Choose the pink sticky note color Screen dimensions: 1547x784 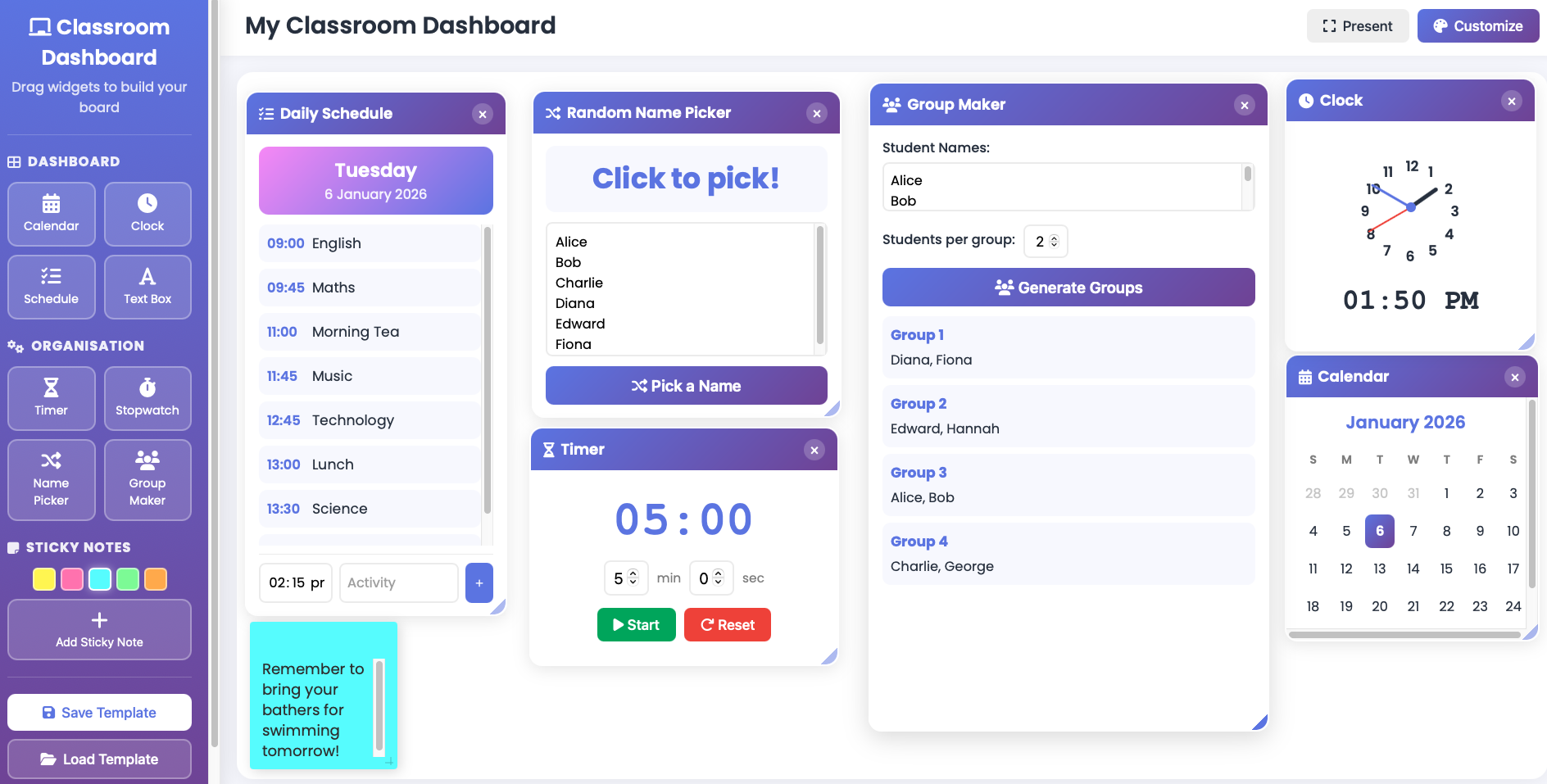point(72,579)
